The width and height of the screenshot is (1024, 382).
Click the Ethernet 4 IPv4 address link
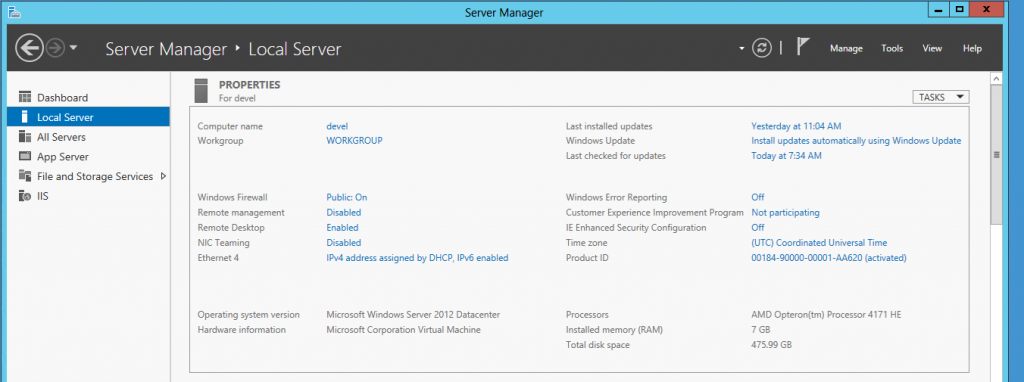[417, 258]
